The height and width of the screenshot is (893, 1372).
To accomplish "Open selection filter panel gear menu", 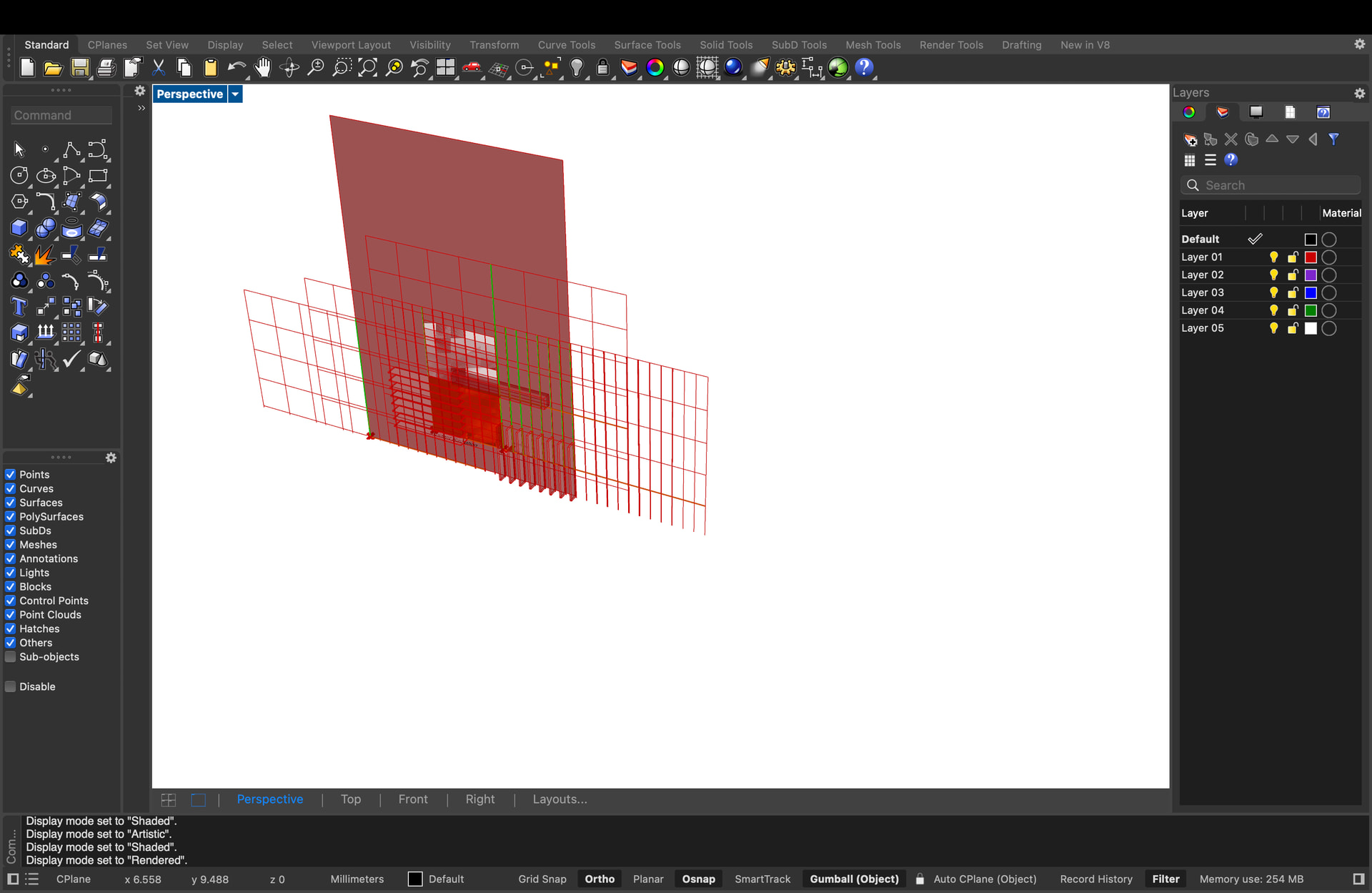I will click(111, 458).
